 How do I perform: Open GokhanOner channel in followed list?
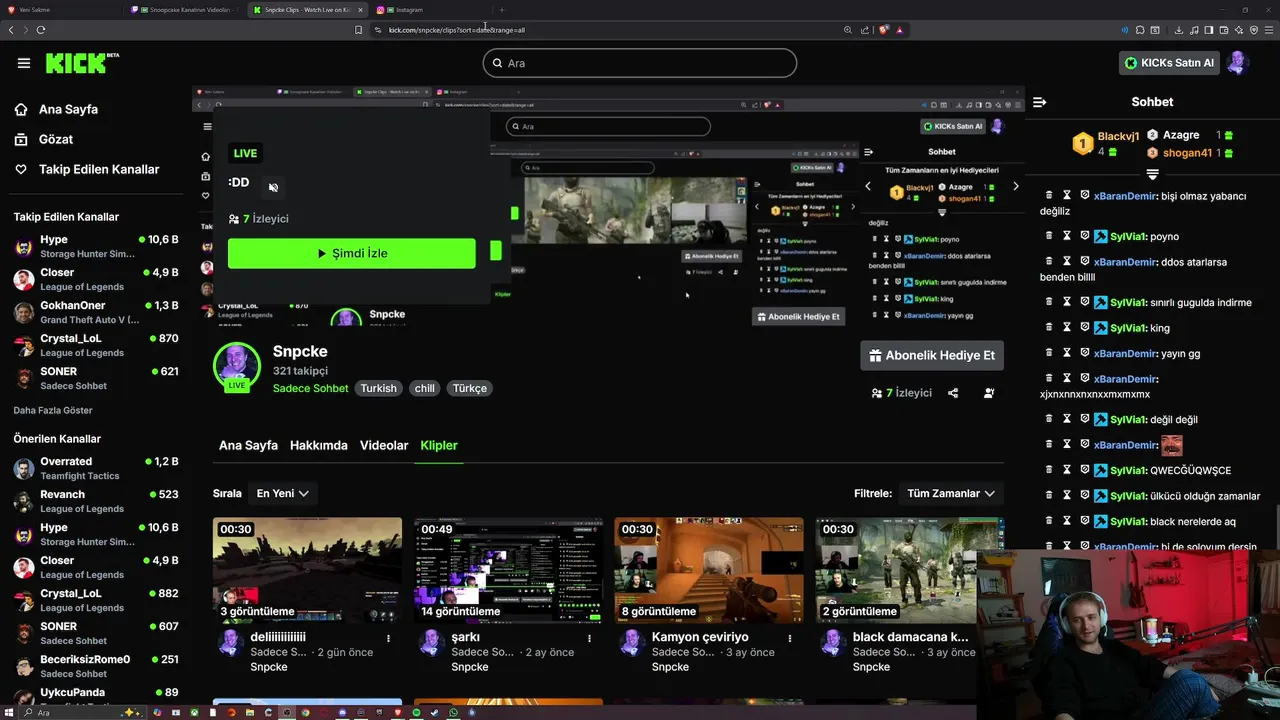point(96,312)
